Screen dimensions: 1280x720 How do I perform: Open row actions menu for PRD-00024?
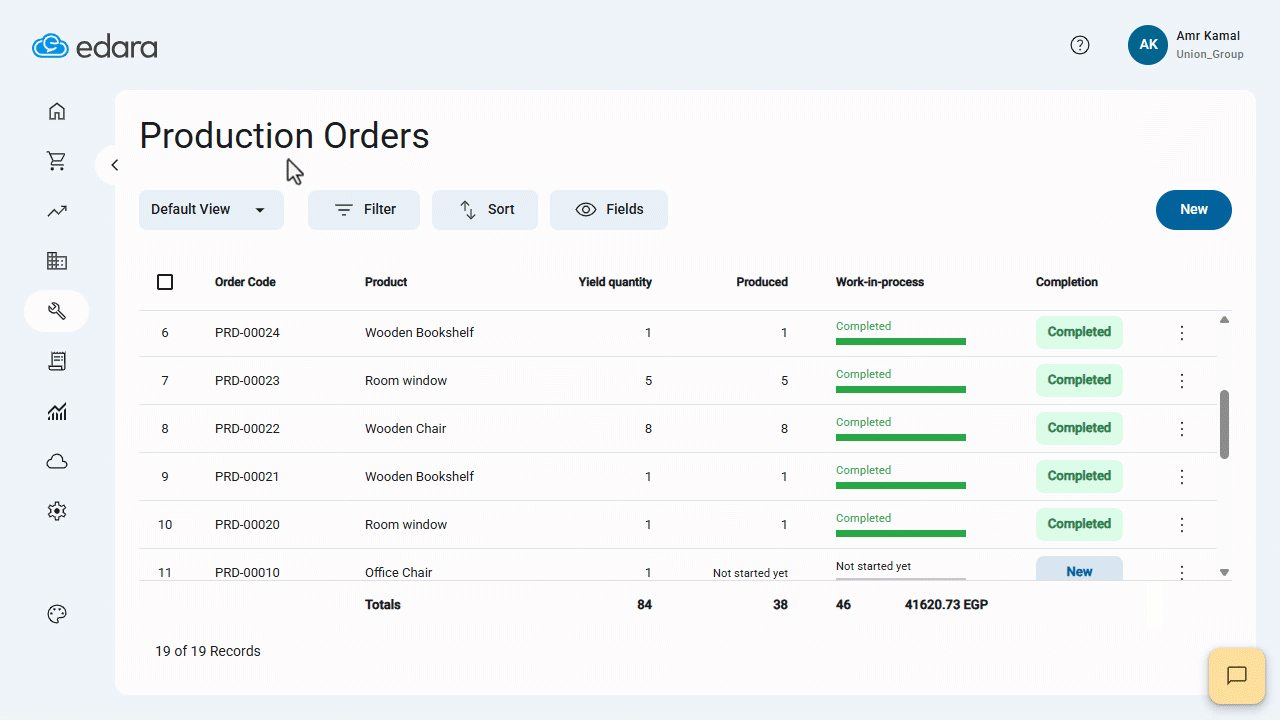(x=1182, y=333)
